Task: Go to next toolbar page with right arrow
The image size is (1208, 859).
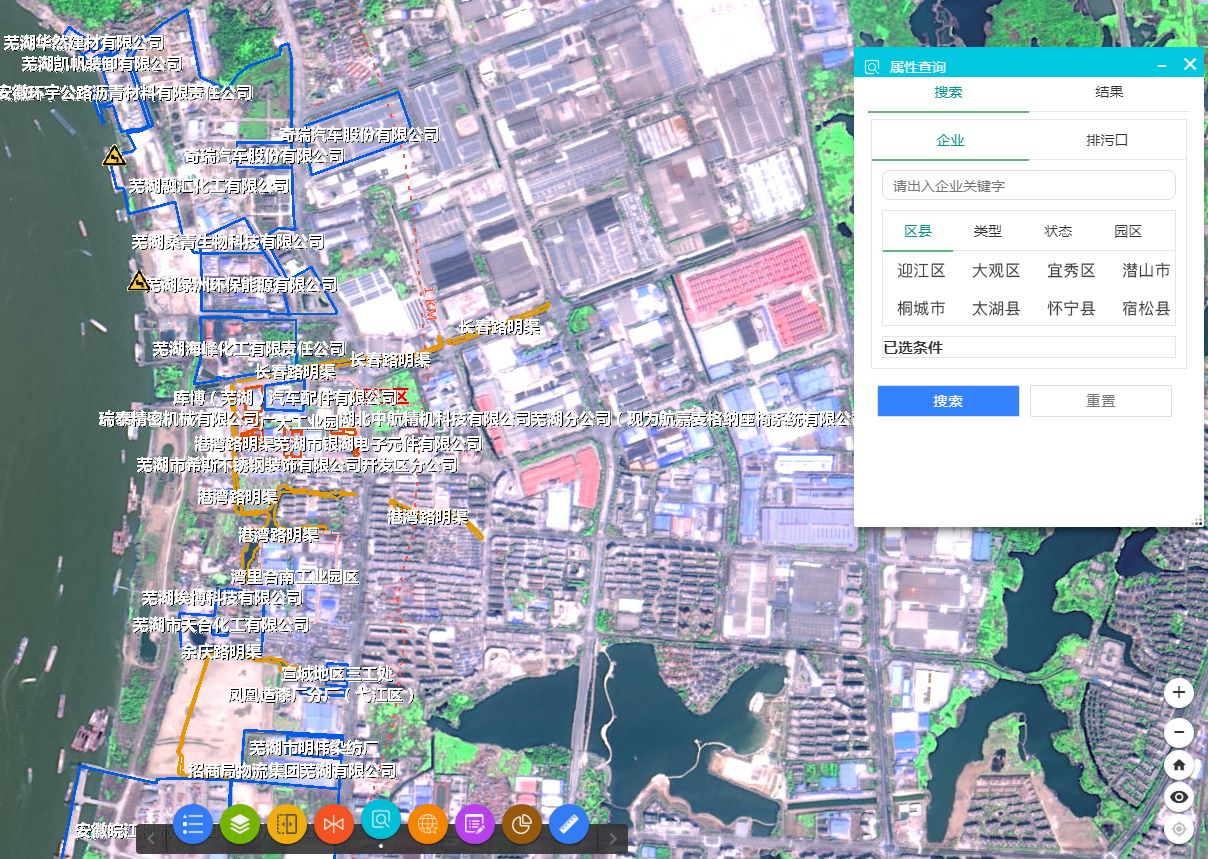Action: (x=613, y=839)
